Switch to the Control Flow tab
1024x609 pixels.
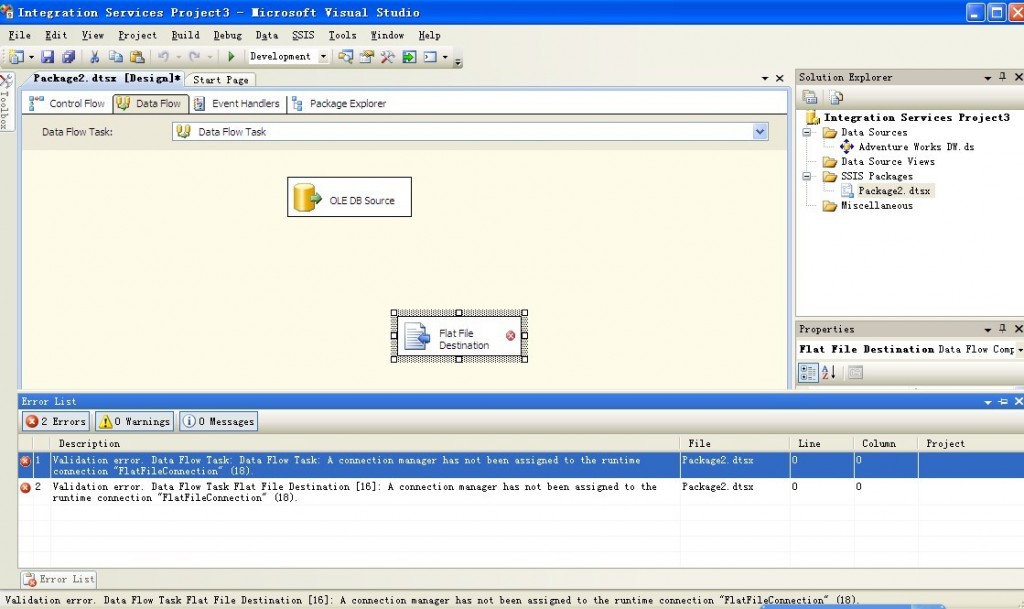pyautogui.click(x=67, y=103)
